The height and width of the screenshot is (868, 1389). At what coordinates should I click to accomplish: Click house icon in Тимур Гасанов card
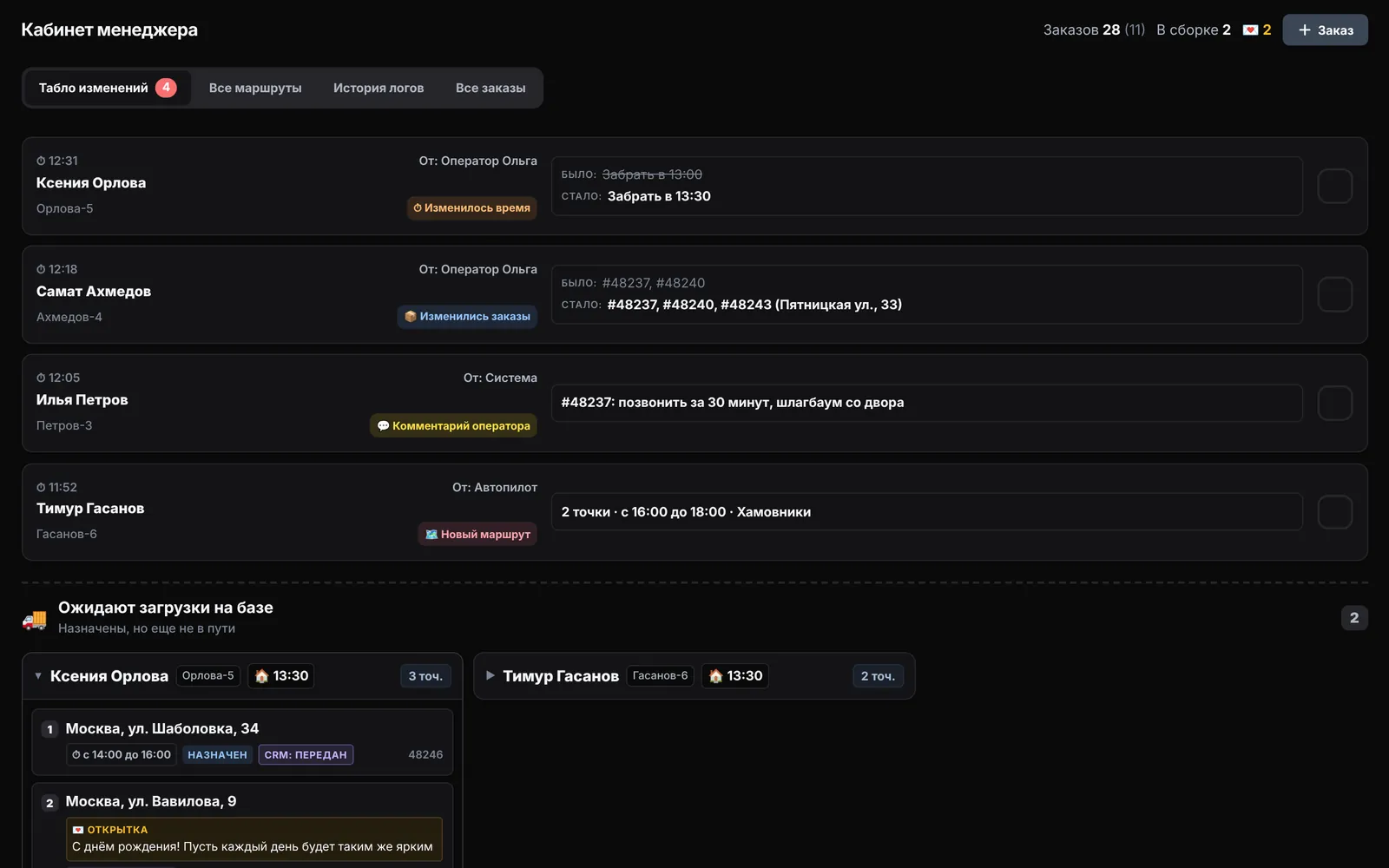[x=715, y=675]
